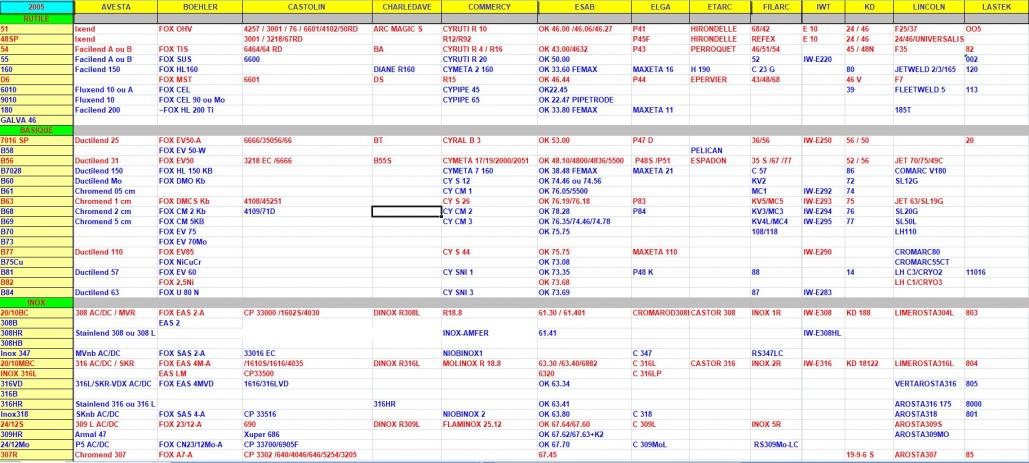The width and height of the screenshot is (1029, 463).
Task: Click the DIANE R160 cell
Action: (394, 69)
